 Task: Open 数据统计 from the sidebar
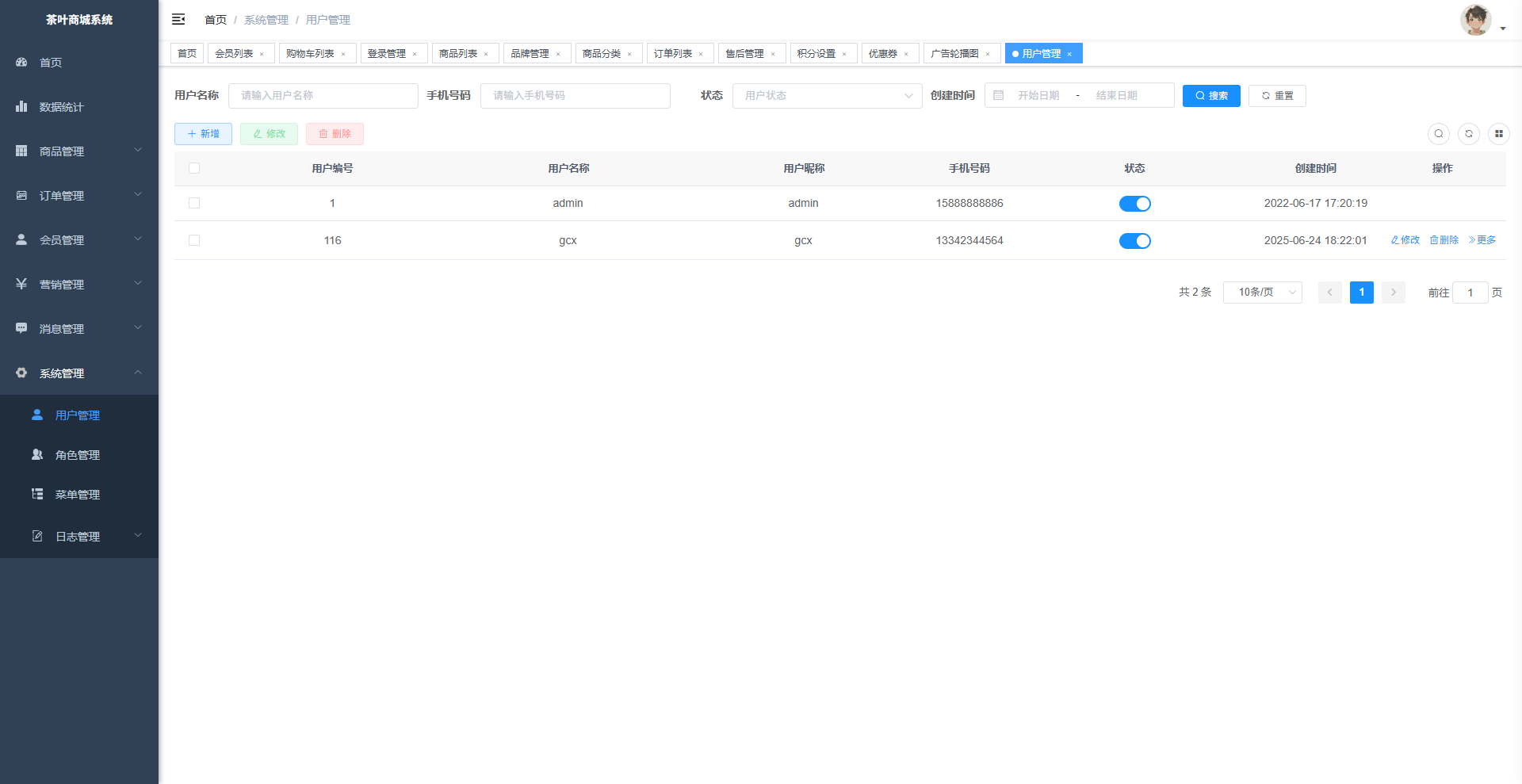62,107
